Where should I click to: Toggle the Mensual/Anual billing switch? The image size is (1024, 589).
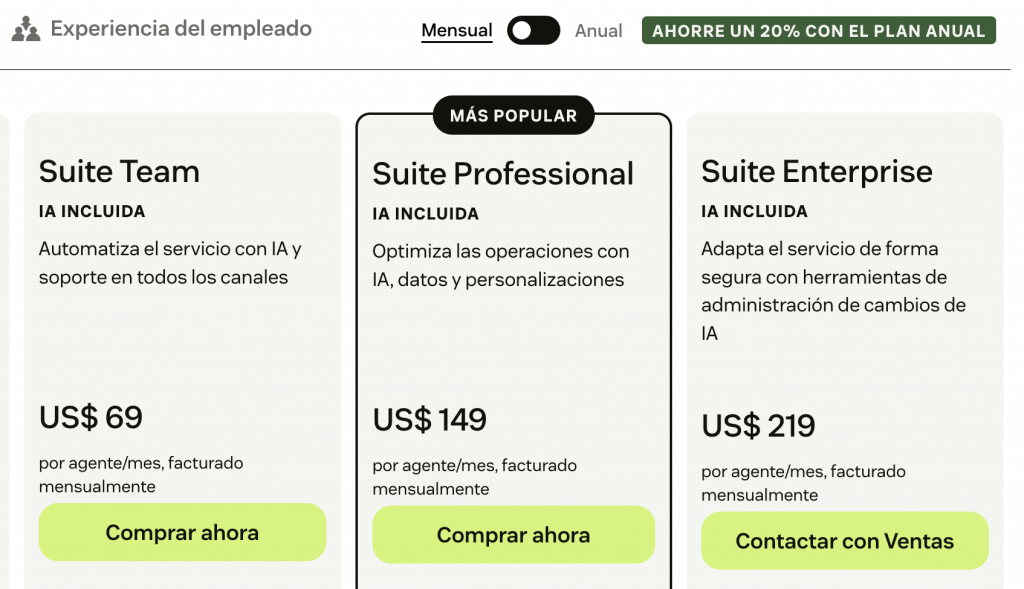533,31
